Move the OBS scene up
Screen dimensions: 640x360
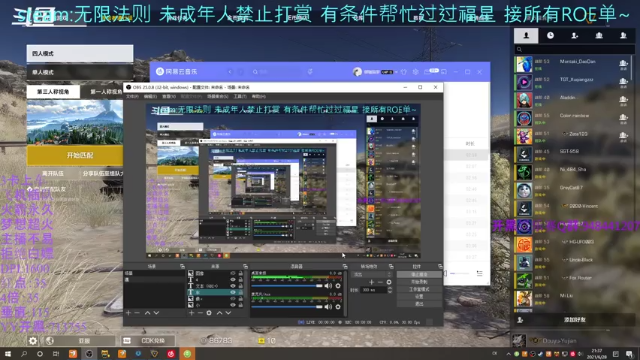click(x=147, y=313)
